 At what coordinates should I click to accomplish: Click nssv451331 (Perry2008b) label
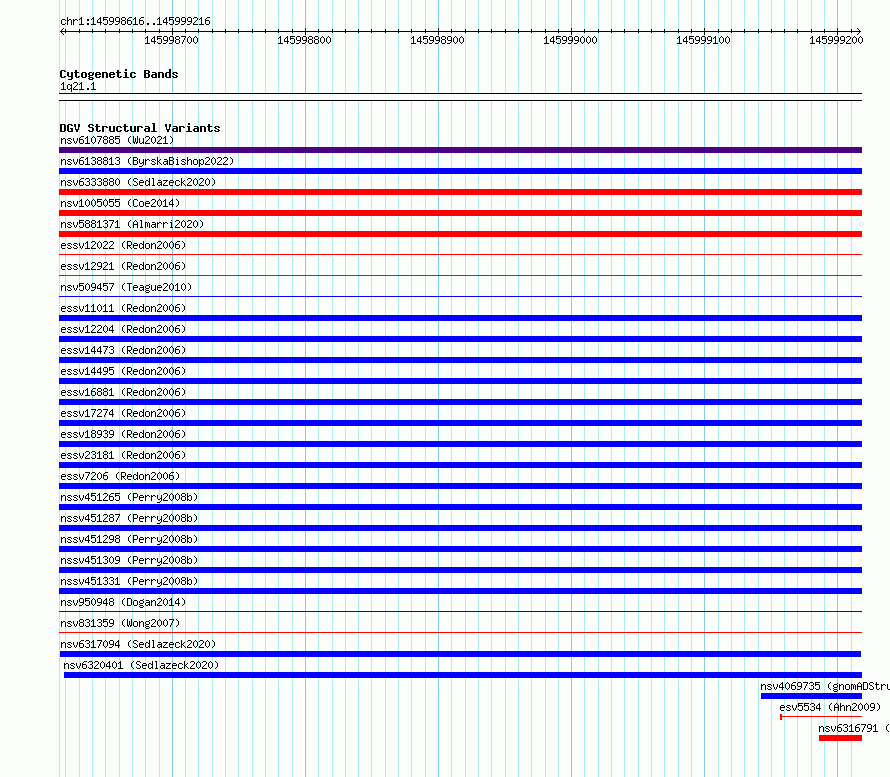point(129,581)
